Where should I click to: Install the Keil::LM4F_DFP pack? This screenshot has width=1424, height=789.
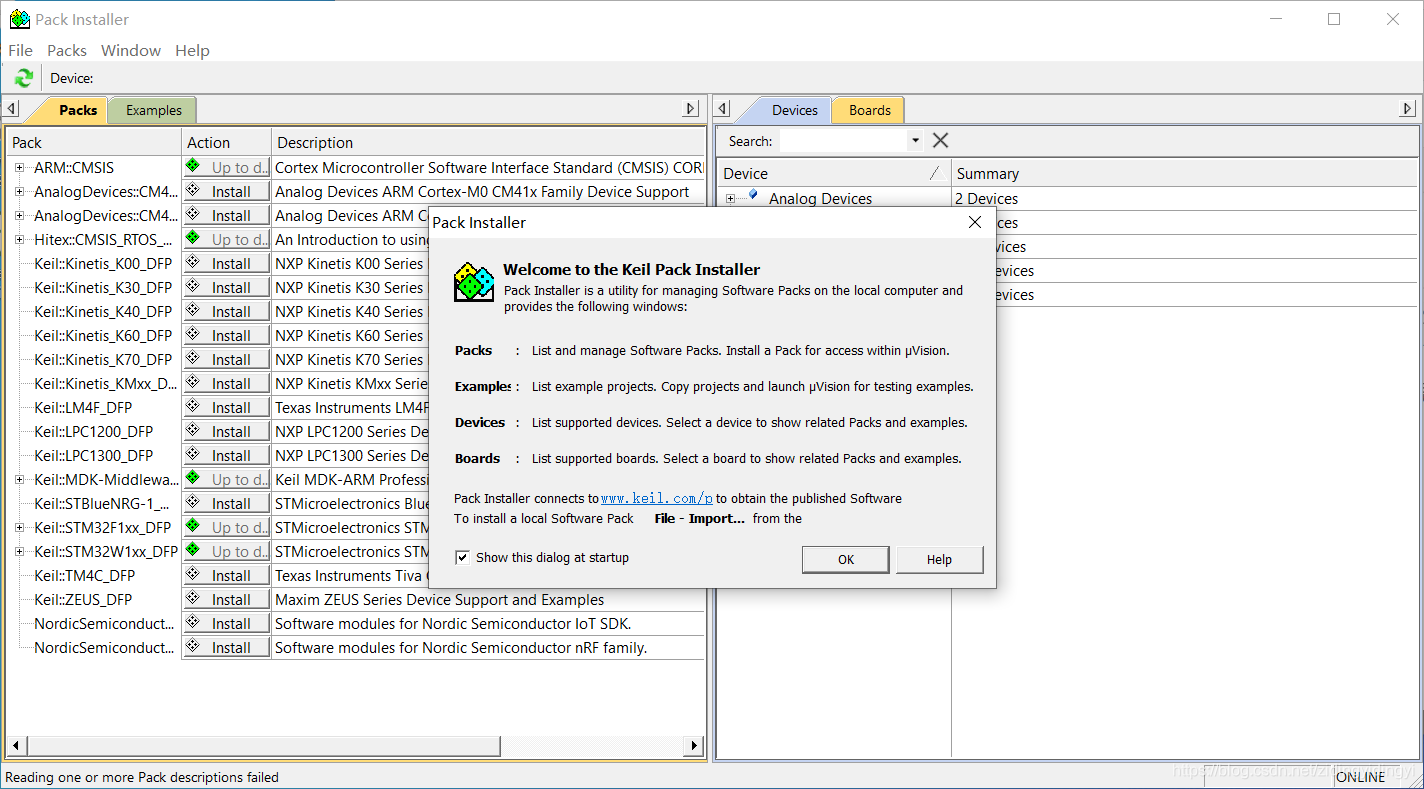pos(227,407)
